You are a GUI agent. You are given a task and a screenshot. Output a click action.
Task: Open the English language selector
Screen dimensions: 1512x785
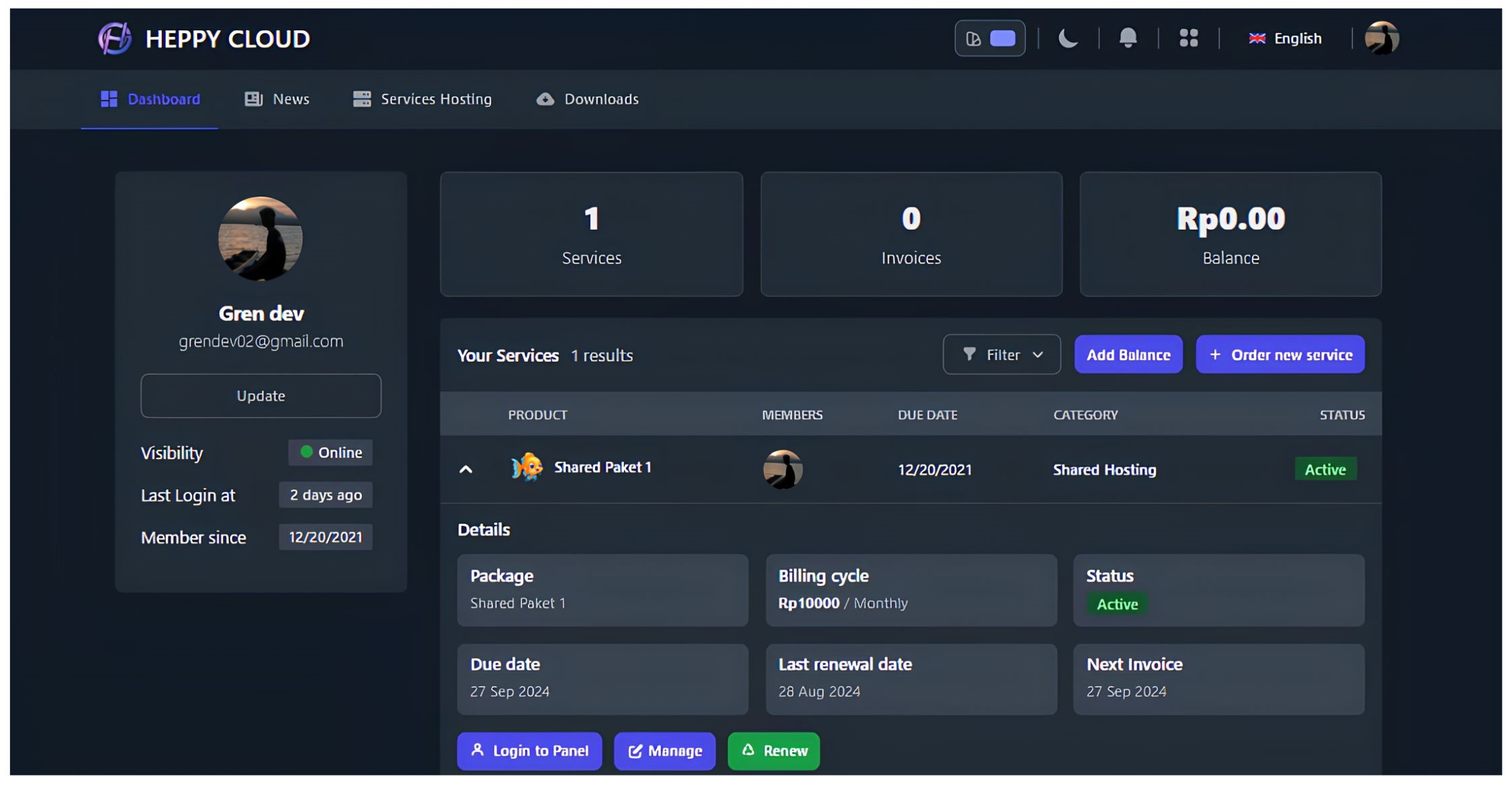click(x=1284, y=38)
